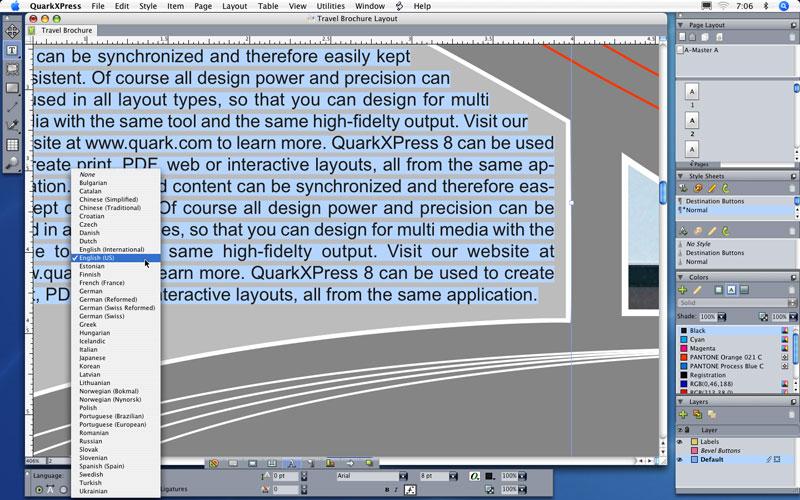Select the Picture Content tool
Viewport: 800px width, 500px height.
pos(12,69)
